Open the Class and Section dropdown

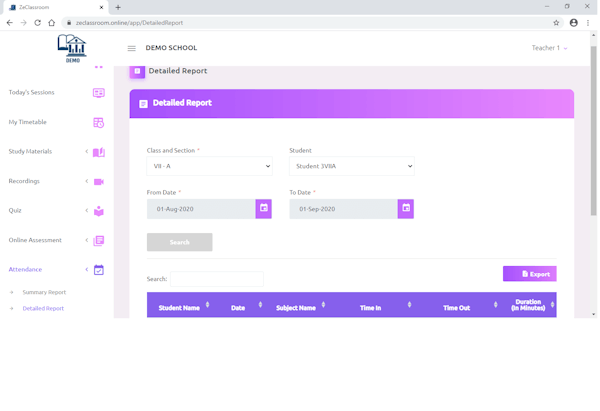[x=209, y=166]
